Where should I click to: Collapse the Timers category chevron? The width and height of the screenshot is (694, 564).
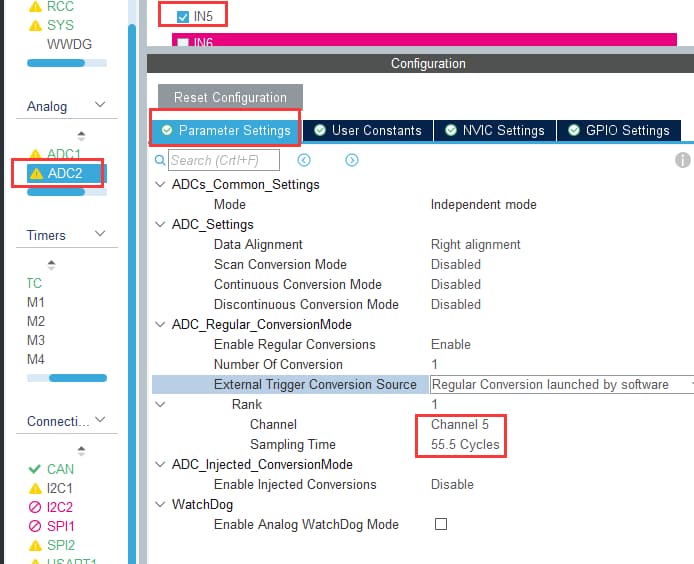tap(99, 235)
